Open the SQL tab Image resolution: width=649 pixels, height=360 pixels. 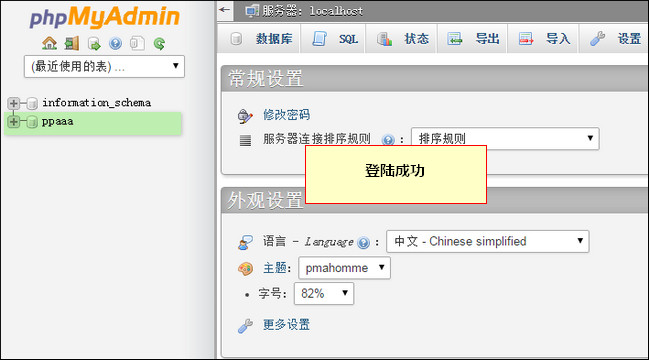(333, 39)
